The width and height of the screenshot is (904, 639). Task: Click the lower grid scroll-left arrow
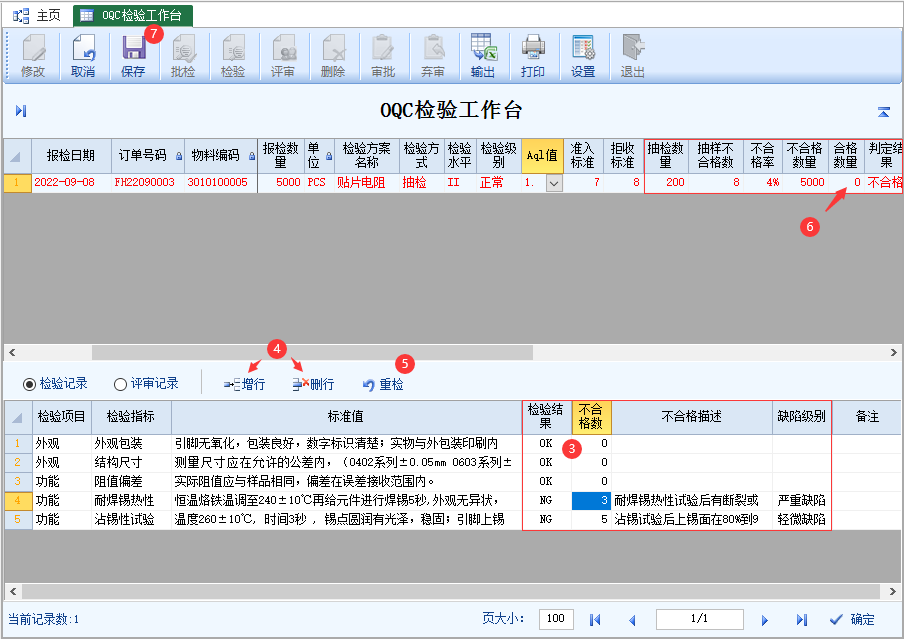13,591
